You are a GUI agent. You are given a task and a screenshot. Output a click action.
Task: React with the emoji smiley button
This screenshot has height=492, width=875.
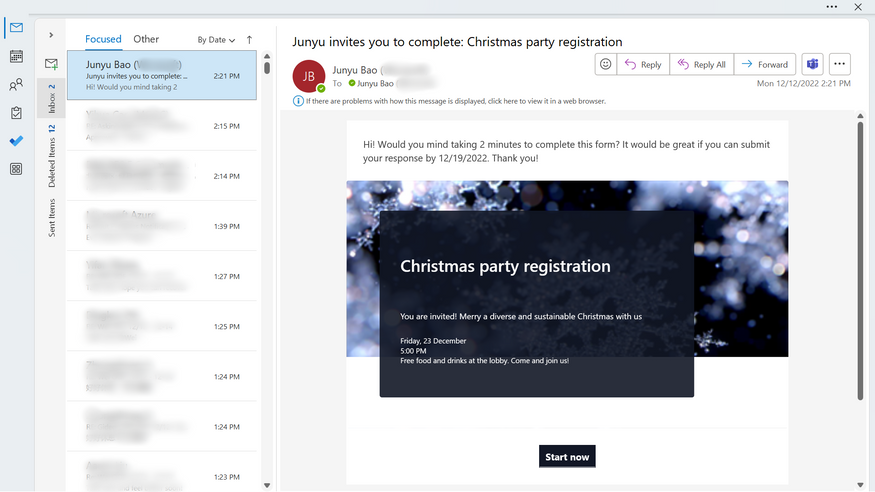pos(605,64)
